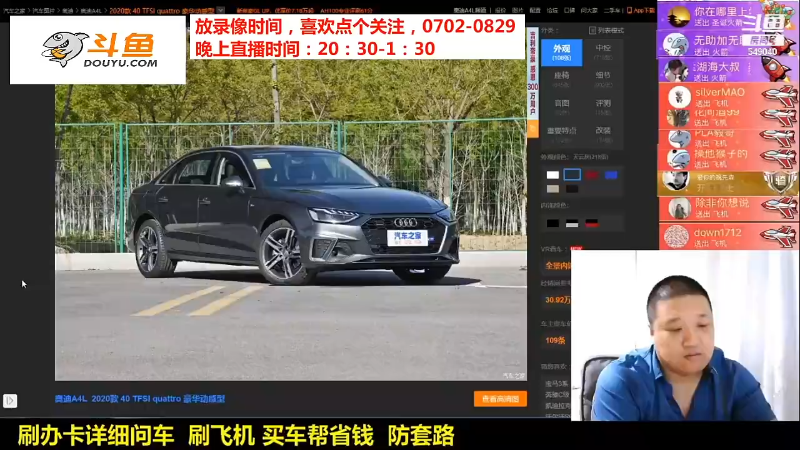Viewport: 800px width, 450px height.
Task: Open the 全景内 VR panorama link
Action: [558, 266]
